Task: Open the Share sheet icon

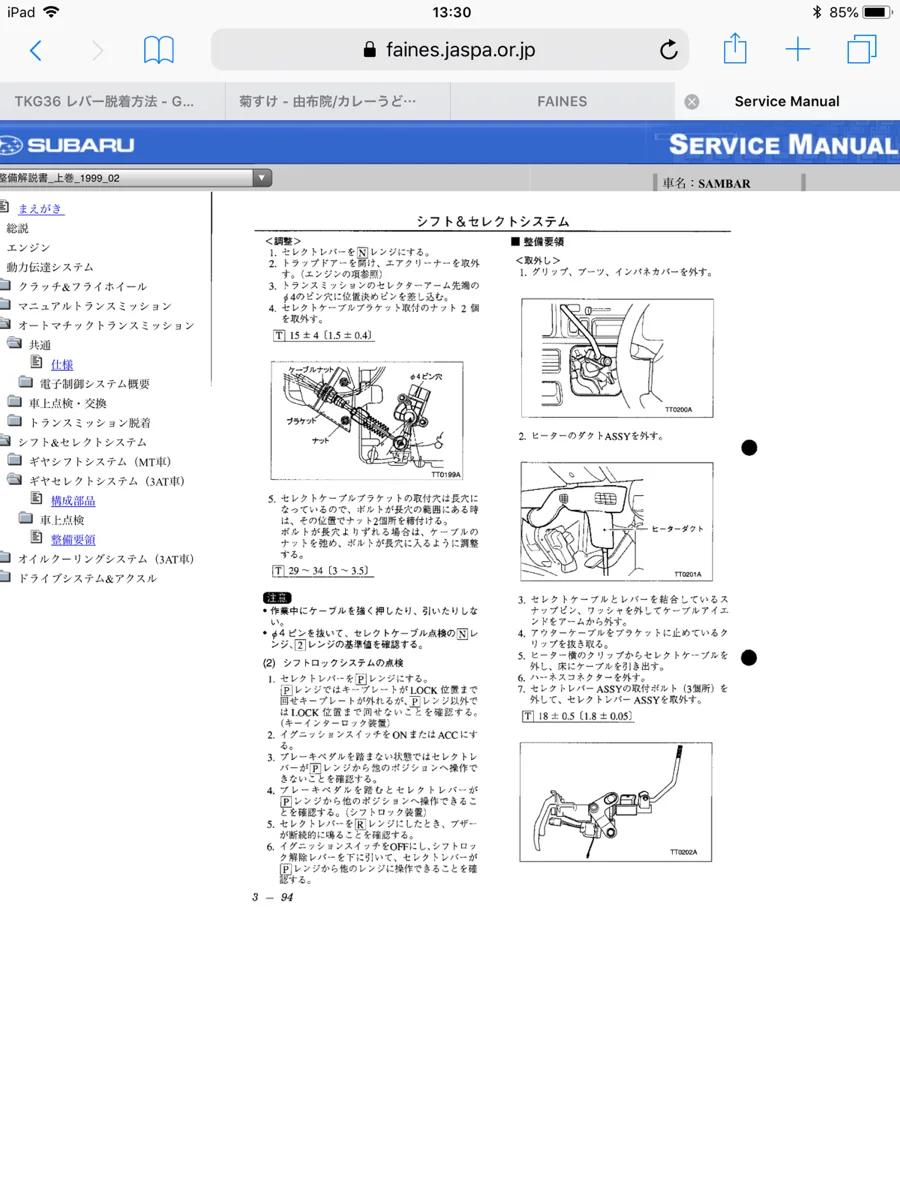Action: coord(735,48)
